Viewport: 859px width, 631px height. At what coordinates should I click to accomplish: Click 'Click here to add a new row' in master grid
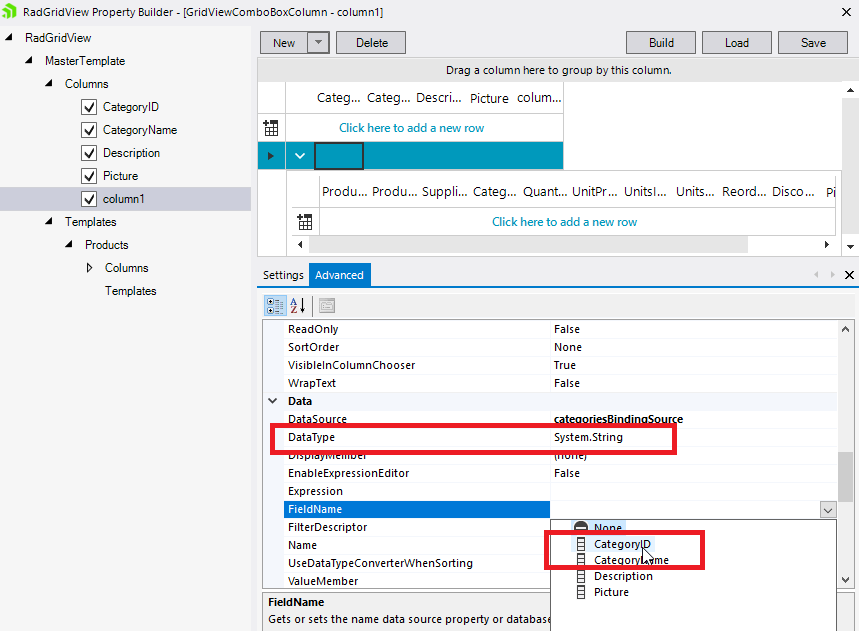411,128
